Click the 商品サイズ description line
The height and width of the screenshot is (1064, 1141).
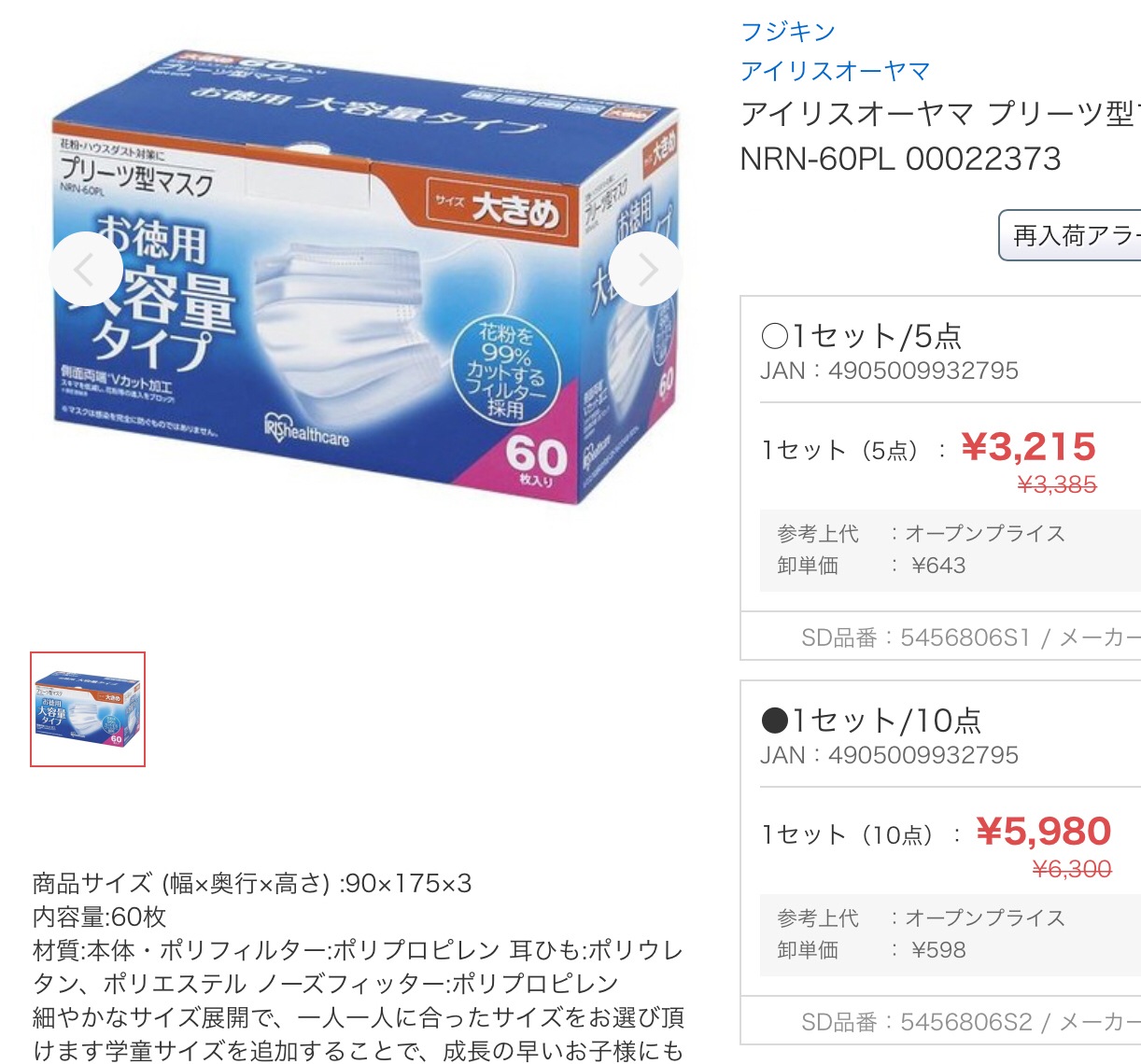tap(252, 883)
